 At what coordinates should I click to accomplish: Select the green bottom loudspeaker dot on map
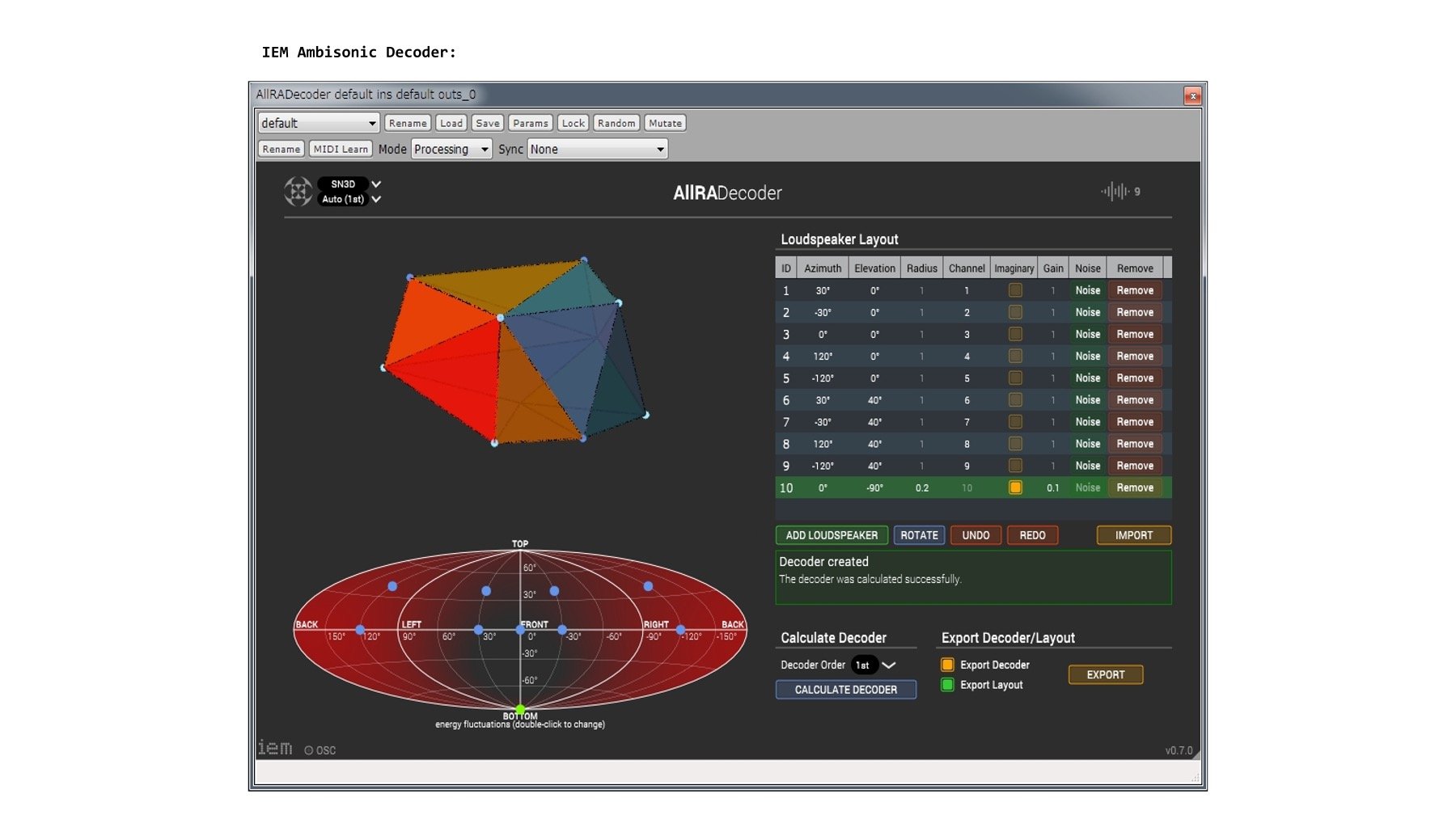520,709
